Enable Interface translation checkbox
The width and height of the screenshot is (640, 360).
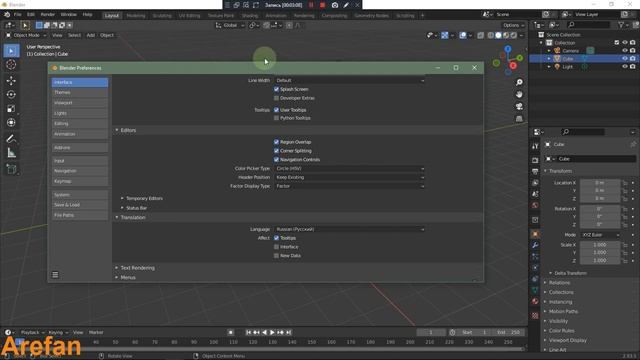coord(276,247)
